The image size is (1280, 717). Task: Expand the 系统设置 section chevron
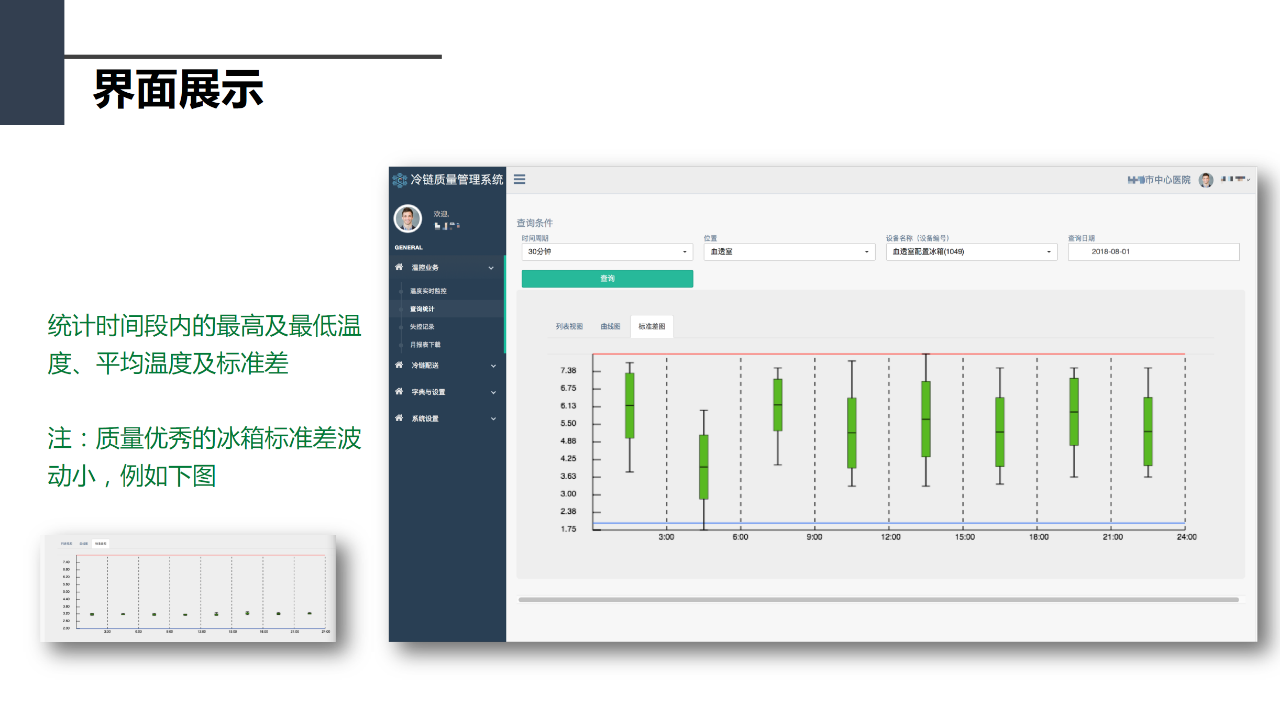tap(493, 419)
